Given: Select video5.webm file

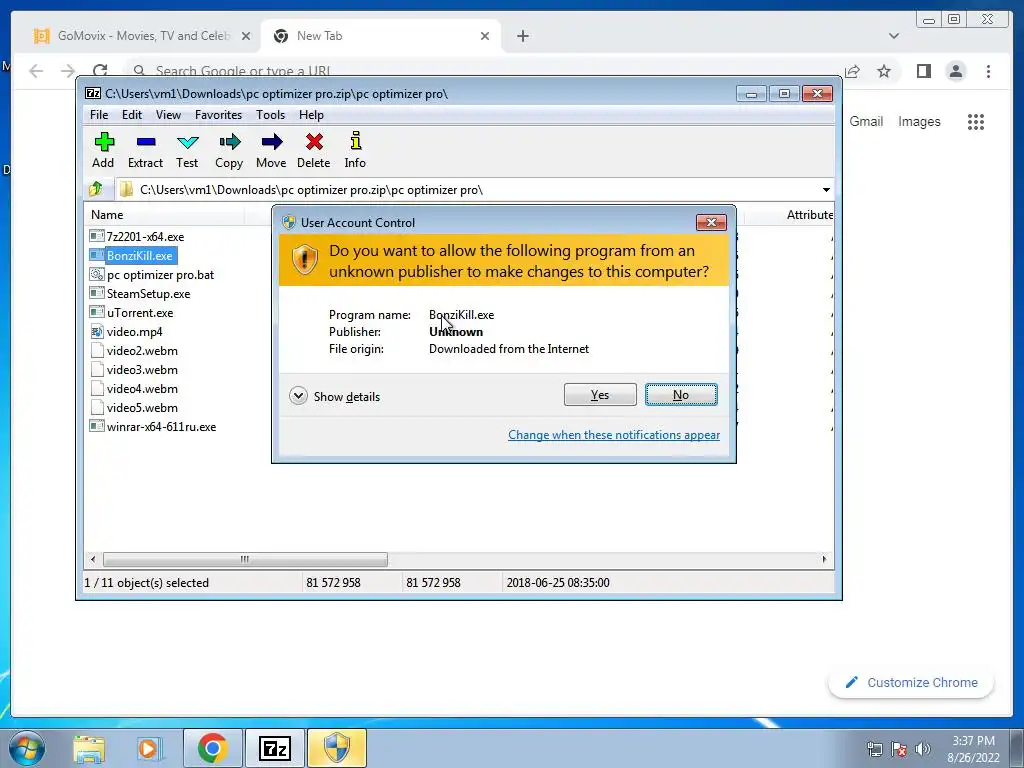Looking at the screenshot, I should (134, 408).
